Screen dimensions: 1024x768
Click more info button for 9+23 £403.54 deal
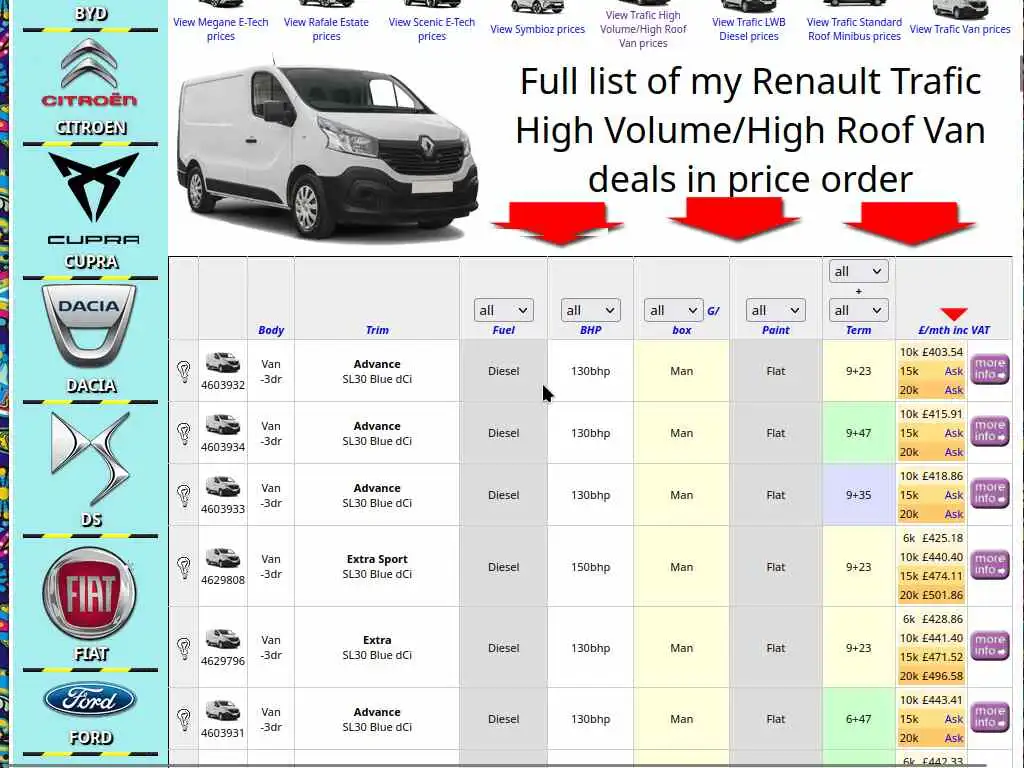point(989,369)
